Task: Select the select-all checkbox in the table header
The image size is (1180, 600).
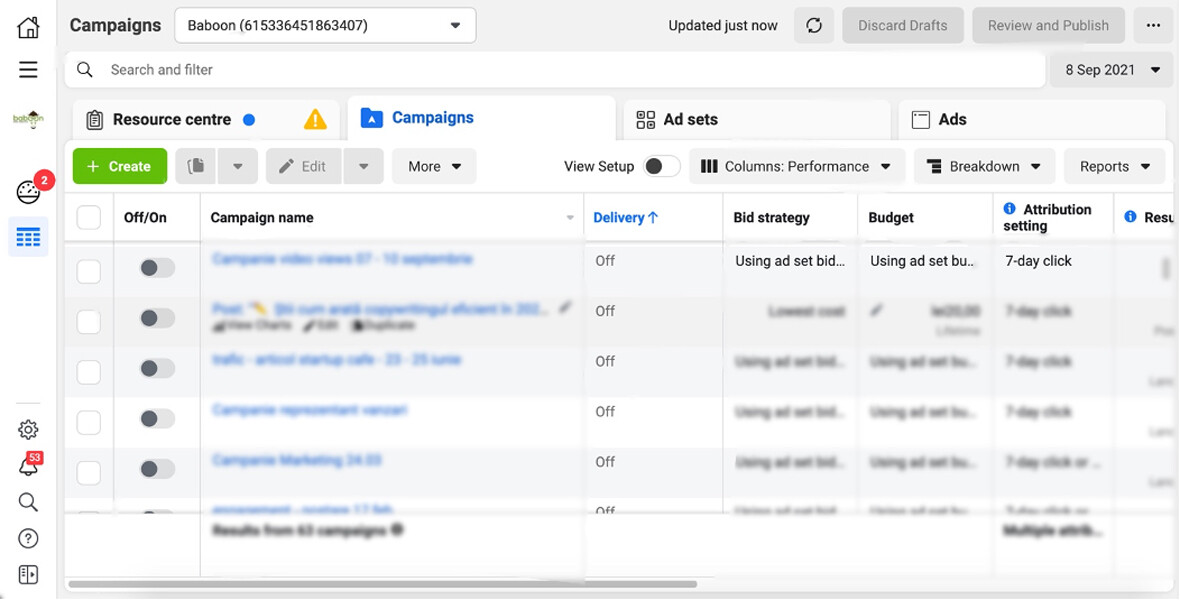Action: click(88, 217)
